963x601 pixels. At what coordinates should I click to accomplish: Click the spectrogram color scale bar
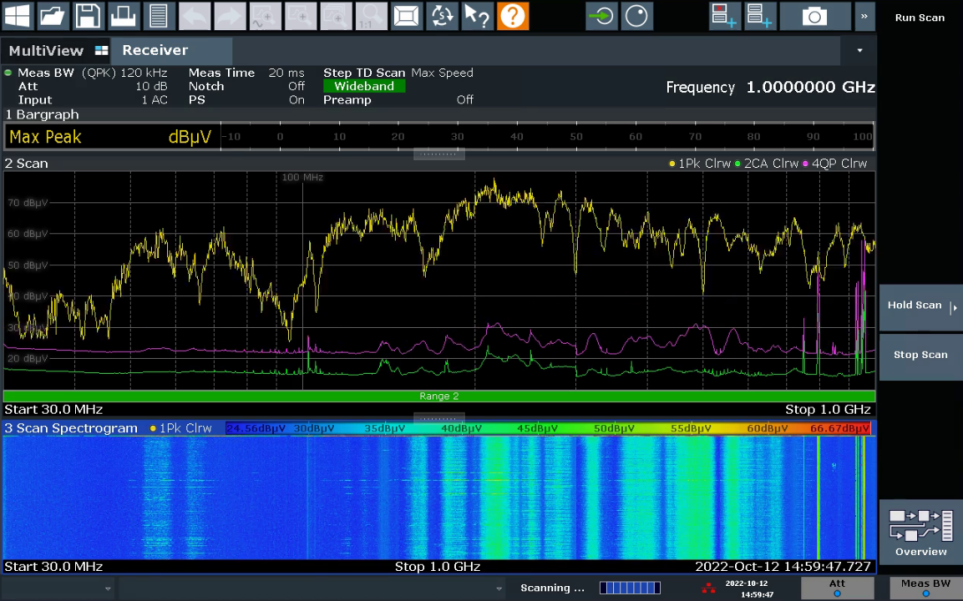tap(548, 428)
